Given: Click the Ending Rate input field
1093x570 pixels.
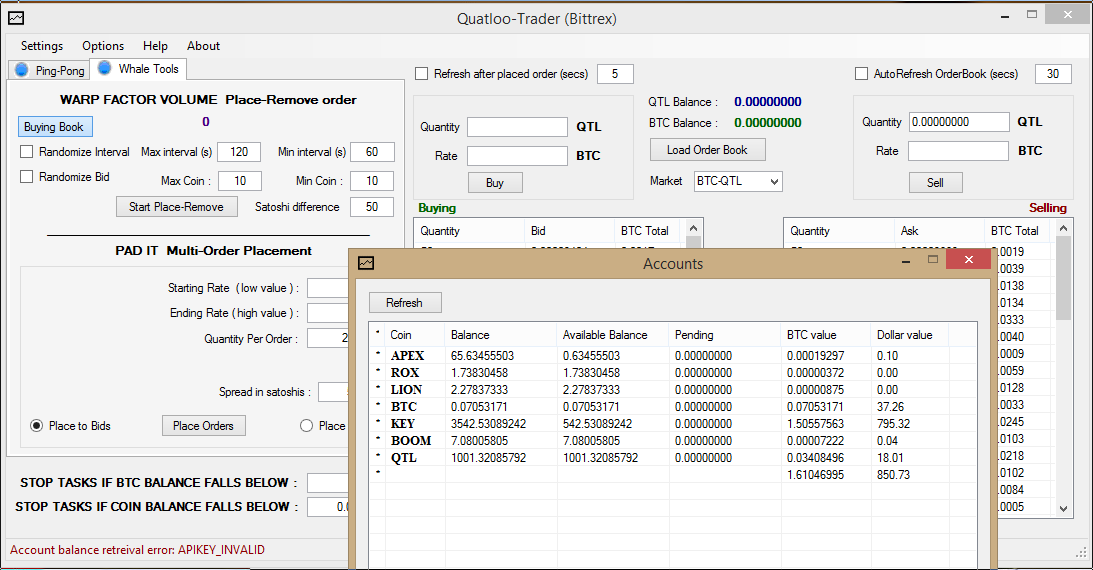Looking at the screenshot, I should (x=328, y=313).
